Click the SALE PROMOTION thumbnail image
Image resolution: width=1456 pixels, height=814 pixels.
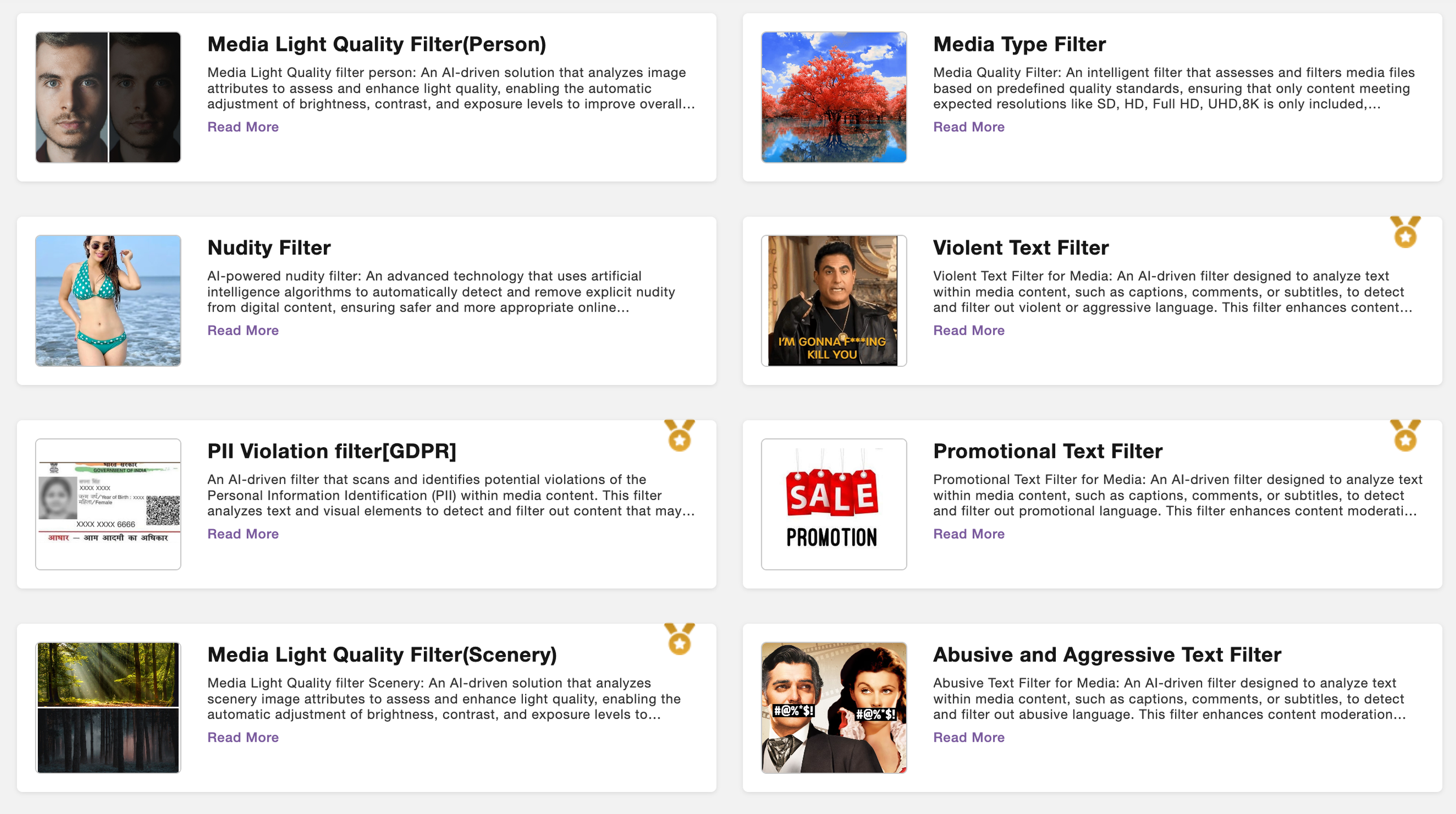(834, 504)
